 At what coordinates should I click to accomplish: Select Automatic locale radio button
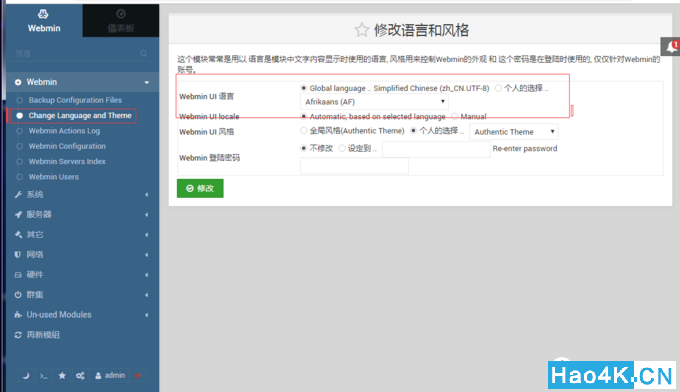point(304,116)
